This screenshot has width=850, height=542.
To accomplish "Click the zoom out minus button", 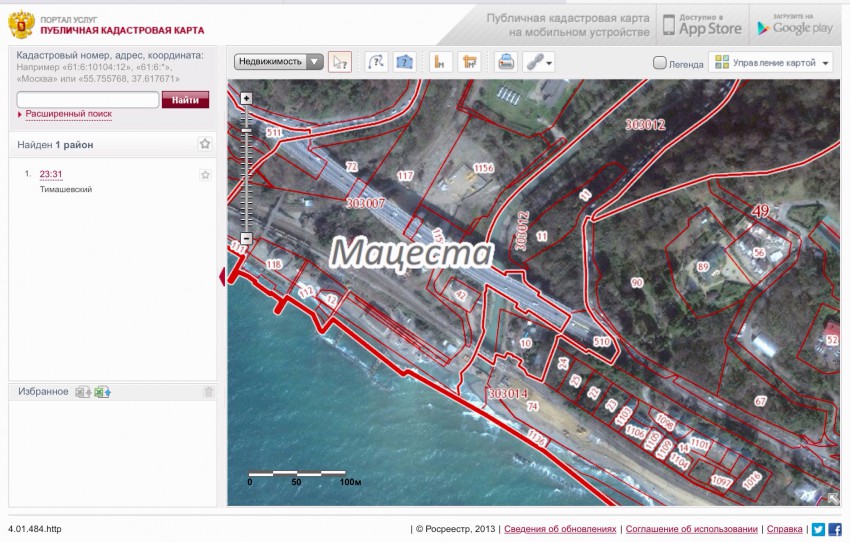I will [246, 238].
